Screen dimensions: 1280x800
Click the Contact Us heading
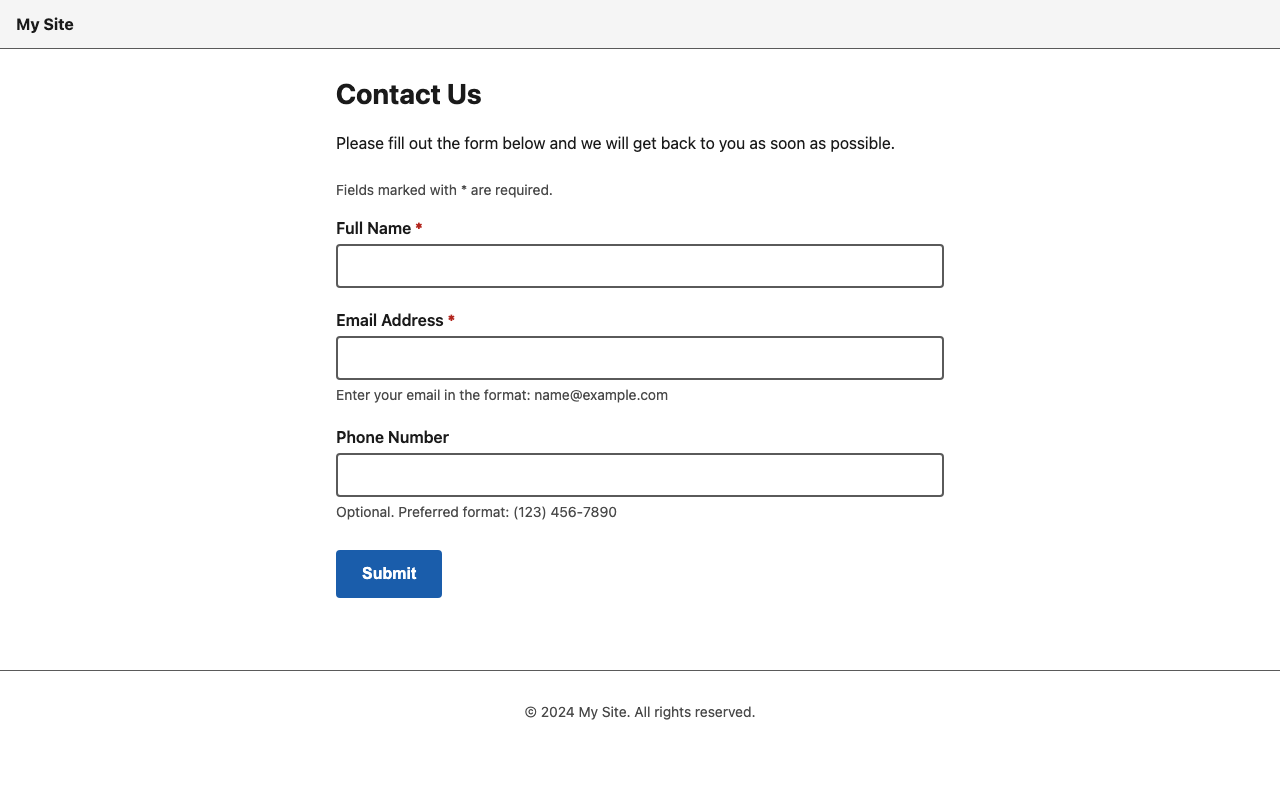click(x=408, y=94)
